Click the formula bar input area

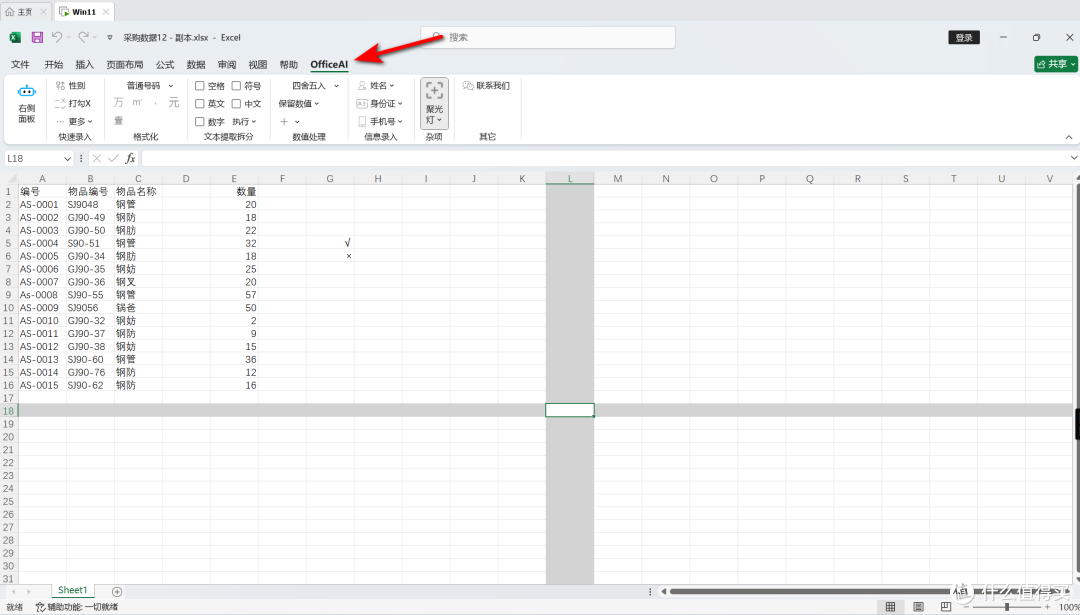[605, 158]
